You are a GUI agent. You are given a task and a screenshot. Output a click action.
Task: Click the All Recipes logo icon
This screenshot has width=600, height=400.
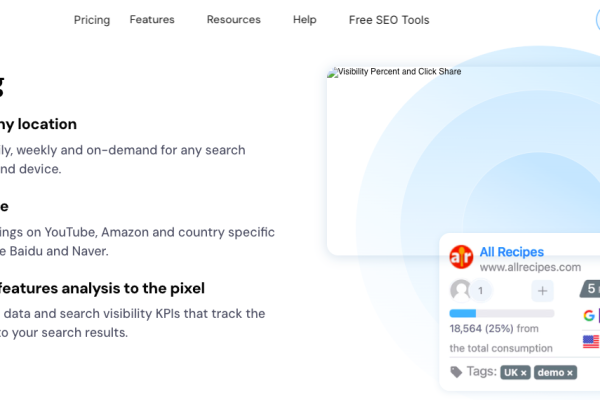pos(461,257)
